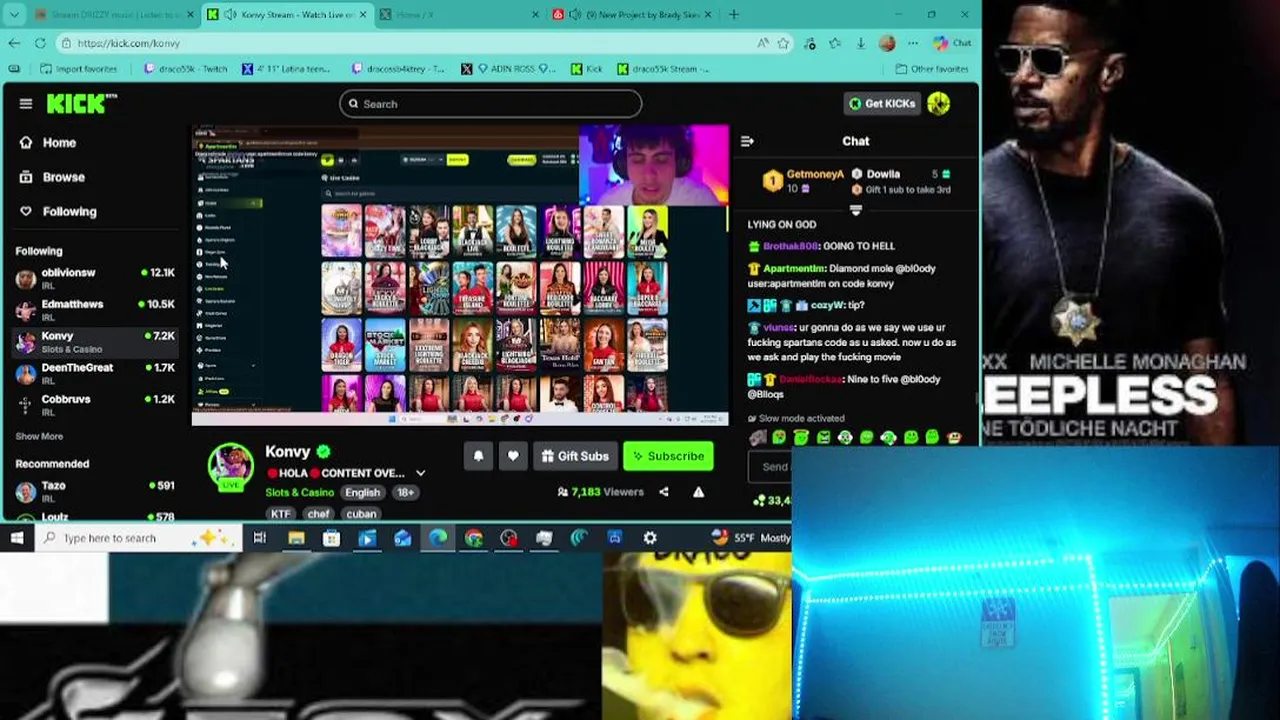Click the Windows Start button

point(17,538)
